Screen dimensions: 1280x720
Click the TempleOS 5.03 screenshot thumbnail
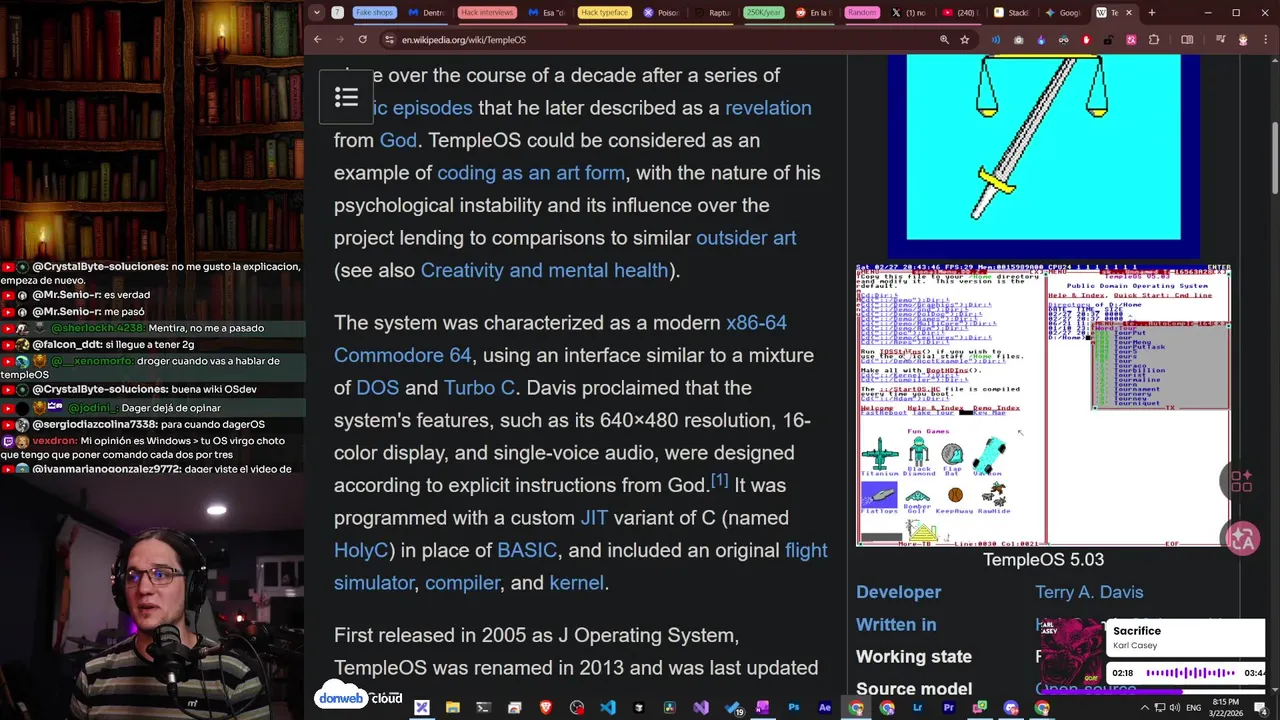click(1043, 405)
